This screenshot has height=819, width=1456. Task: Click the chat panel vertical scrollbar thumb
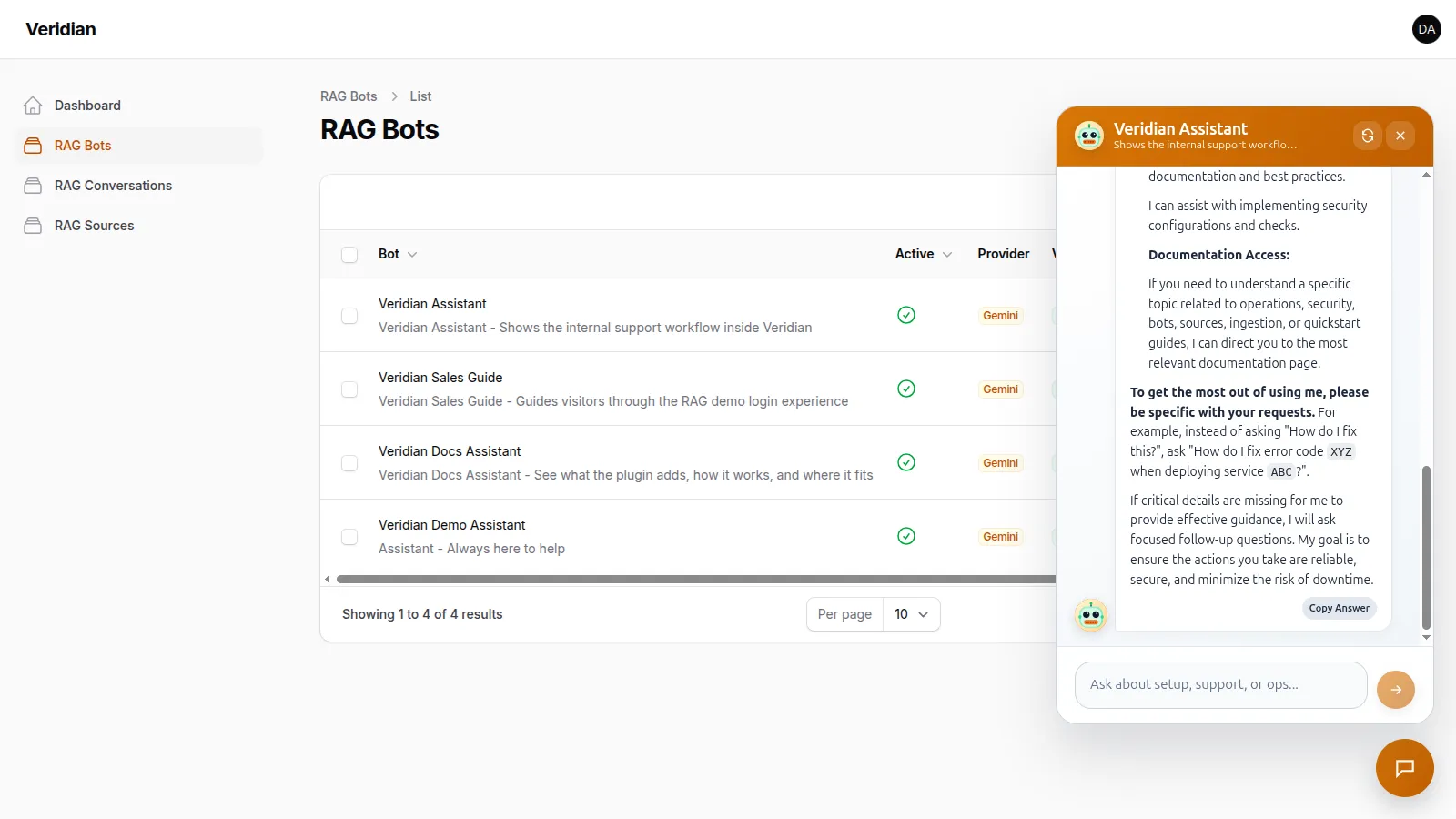pos(1426,547)
